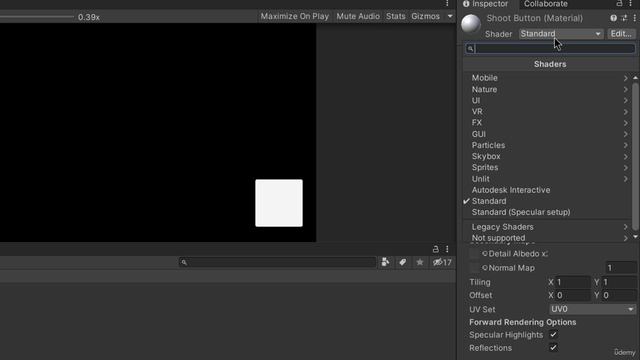Click the favorites star icon
This screenshot has width=640, height=360.
(420, 262)
